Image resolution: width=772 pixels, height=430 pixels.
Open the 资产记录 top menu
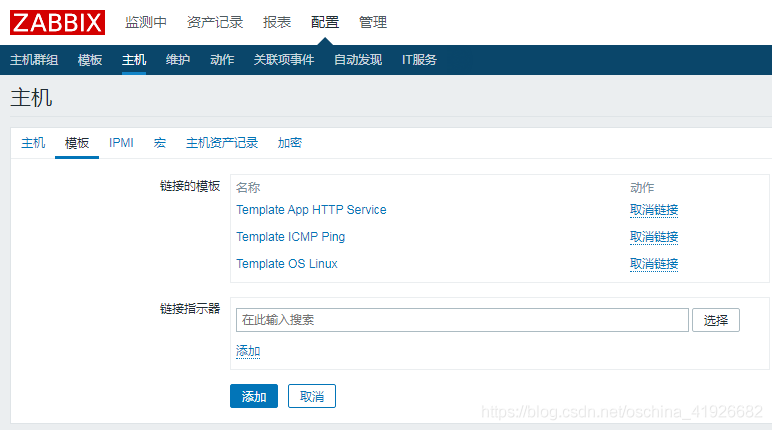(215, 22)
